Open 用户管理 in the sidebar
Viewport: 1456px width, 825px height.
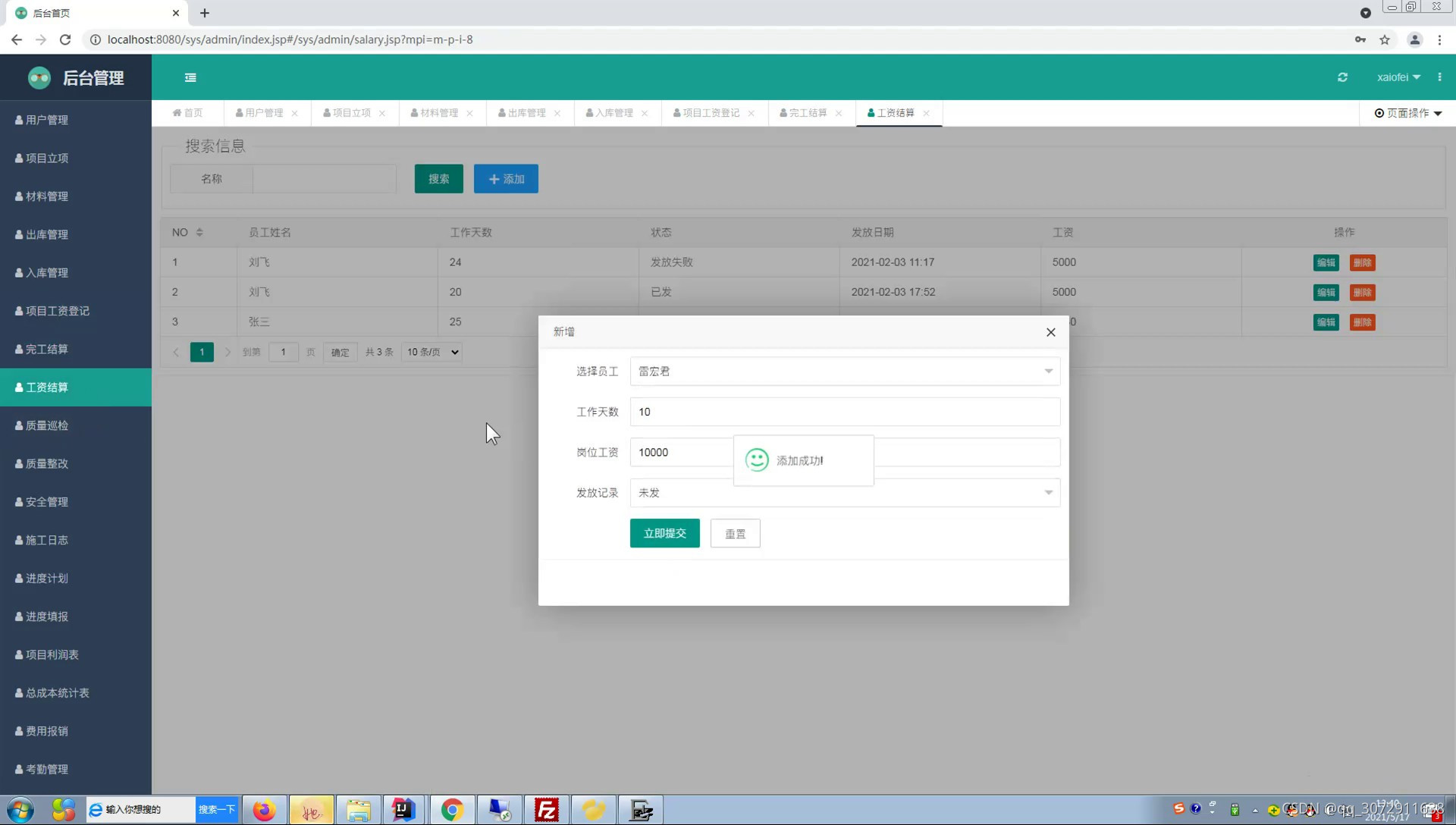76,120
